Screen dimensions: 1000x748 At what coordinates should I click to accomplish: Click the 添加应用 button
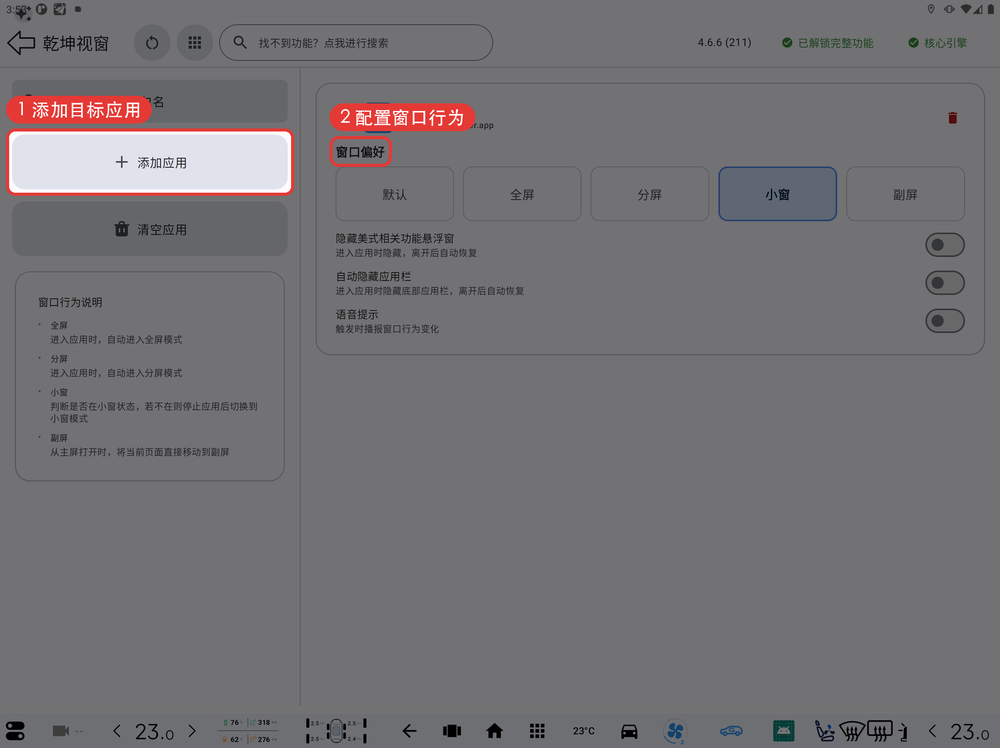tap(150, 163)
